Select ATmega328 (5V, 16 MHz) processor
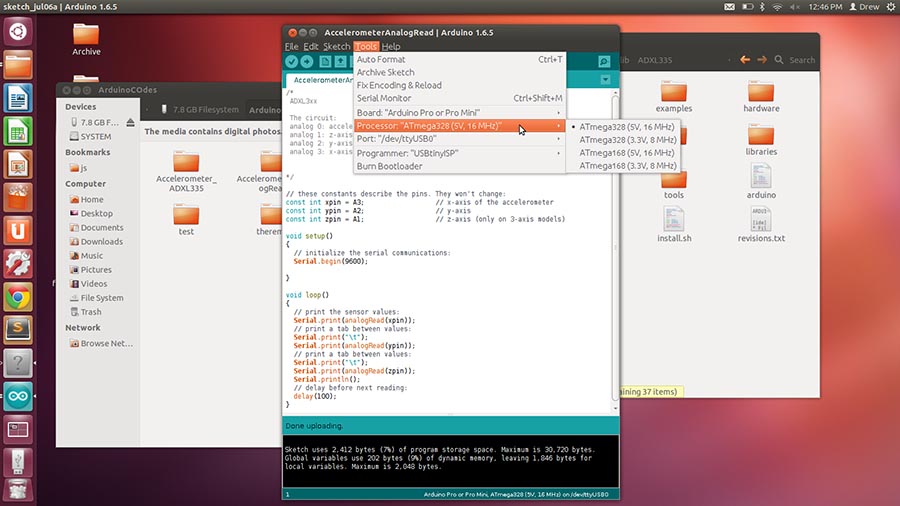900x506 pixels. pos(623,127)
